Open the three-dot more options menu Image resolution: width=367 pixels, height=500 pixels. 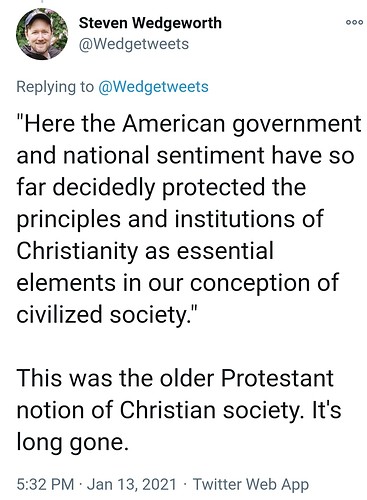click(x=354, y=23)
